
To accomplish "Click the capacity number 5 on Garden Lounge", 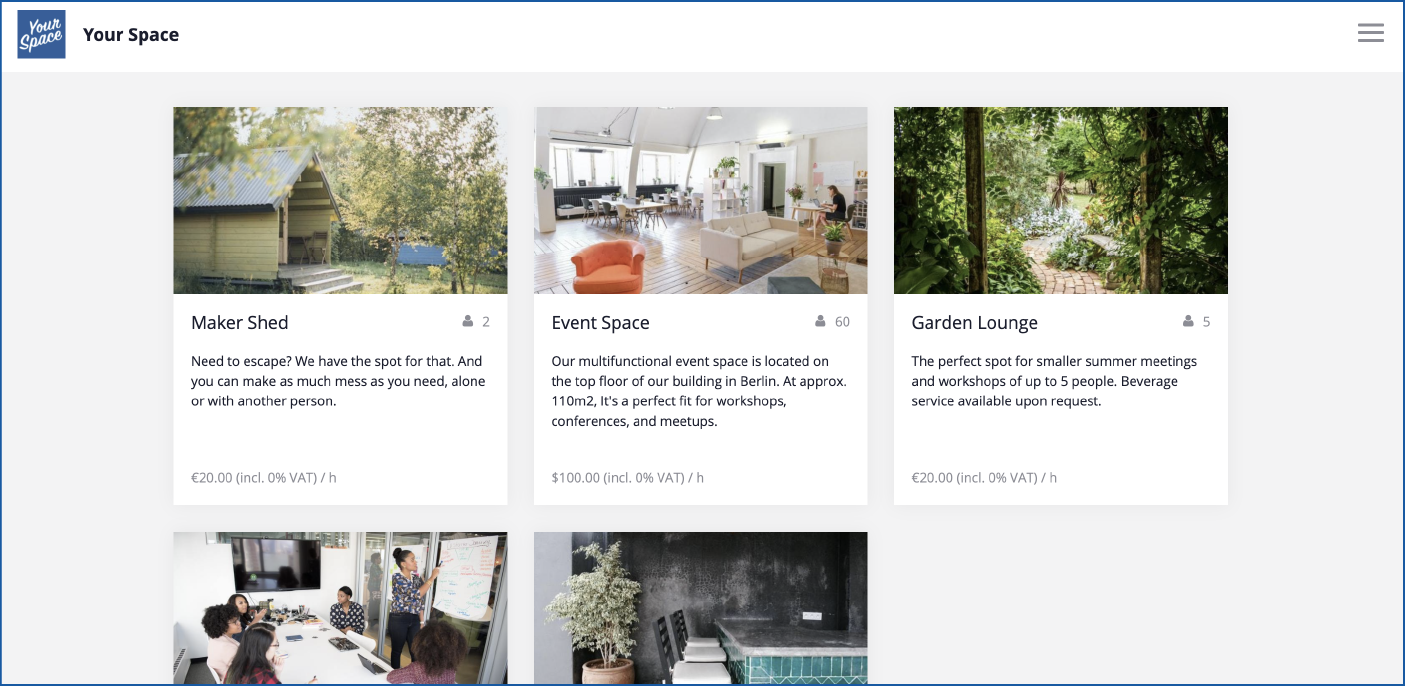I will click(1206, 322).
